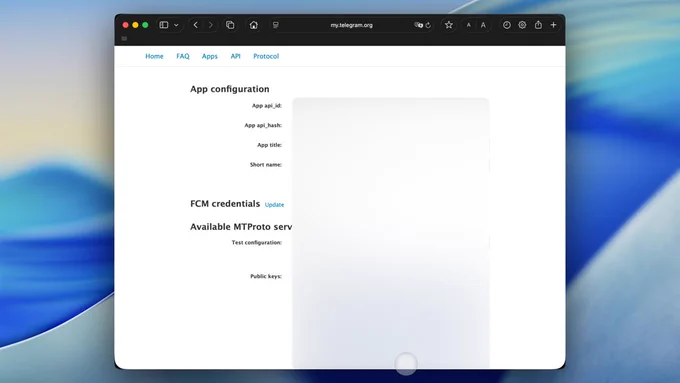The image size is (680, 383).
Task: Increase text size with large A
Action: click(x=483, y=25)
